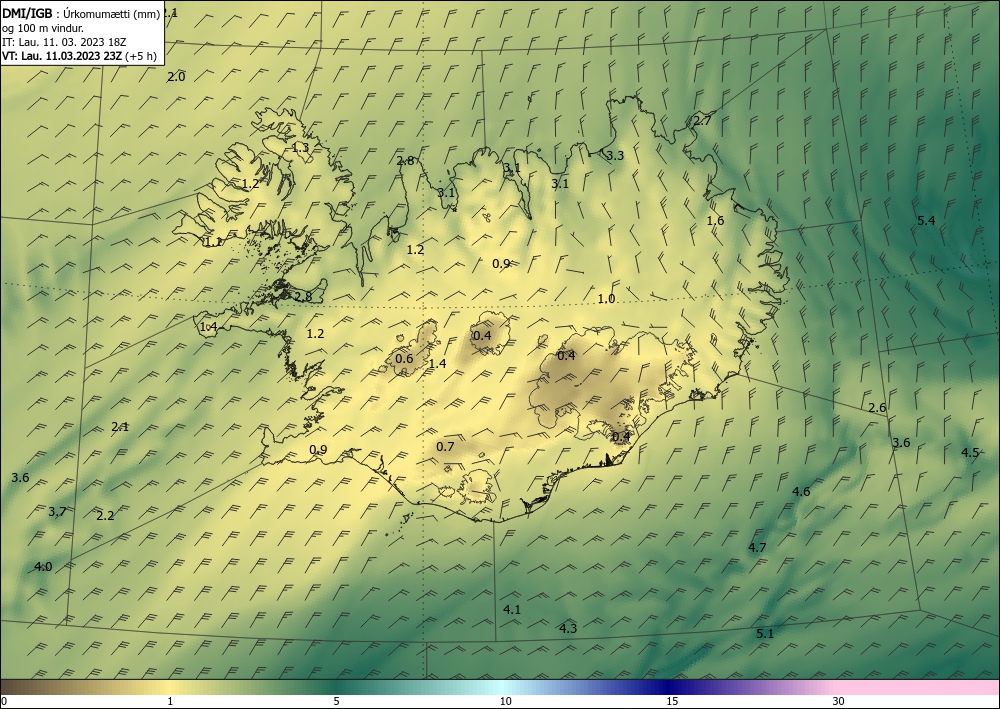Viewport: 1000px width, 709px height.
Task: Pick the 1.6 value on the map
Action: point(715,221)
